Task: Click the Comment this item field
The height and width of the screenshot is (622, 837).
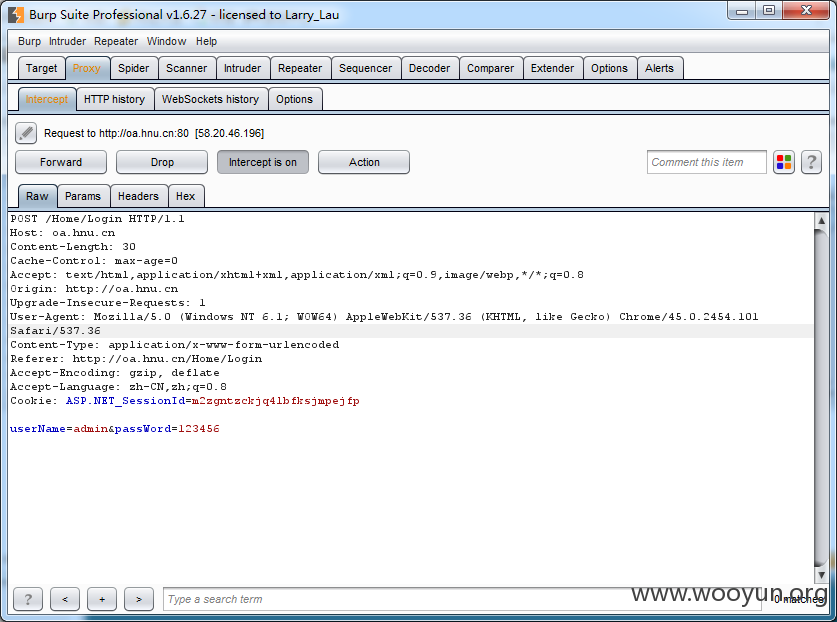Action: [x=706, y=162]
